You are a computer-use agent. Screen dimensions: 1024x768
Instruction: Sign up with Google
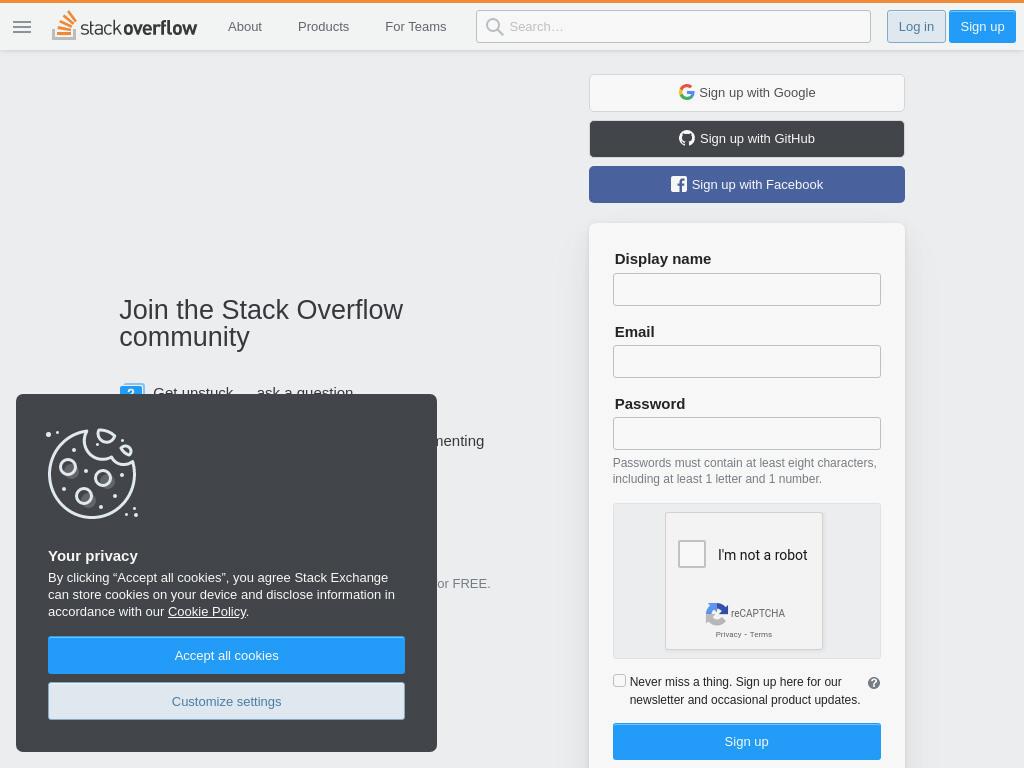pyautogui.click(x=746, y=93)
